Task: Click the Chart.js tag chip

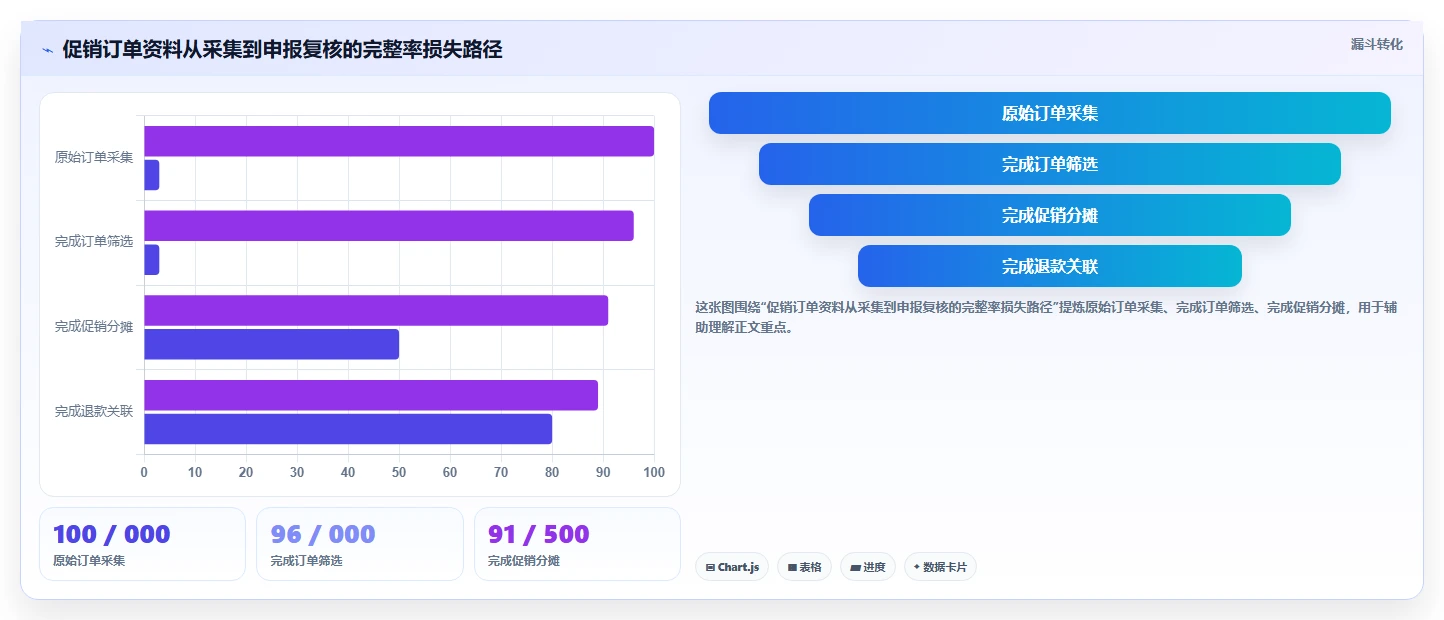Action: pos(732,567)
